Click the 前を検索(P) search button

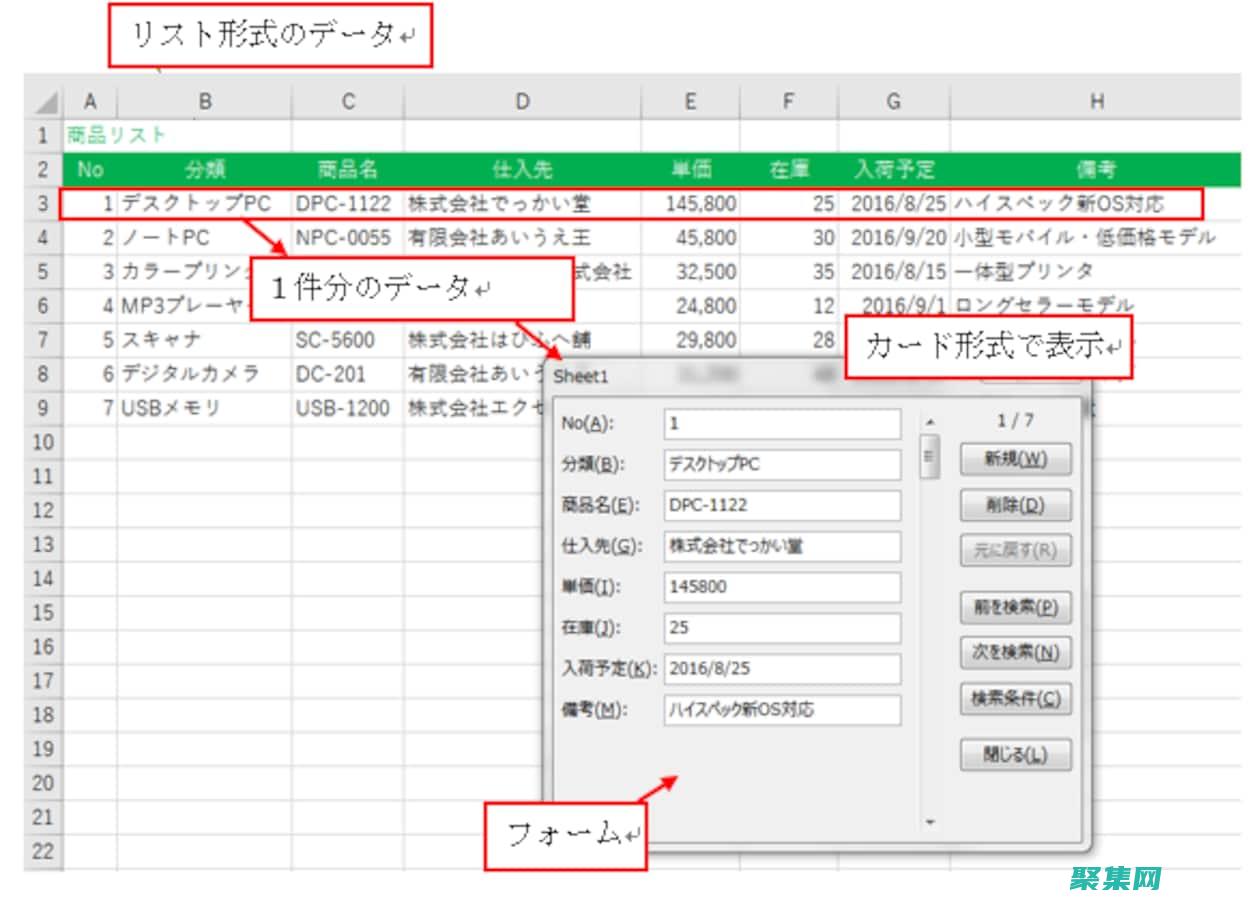[x=1013, y=608]
